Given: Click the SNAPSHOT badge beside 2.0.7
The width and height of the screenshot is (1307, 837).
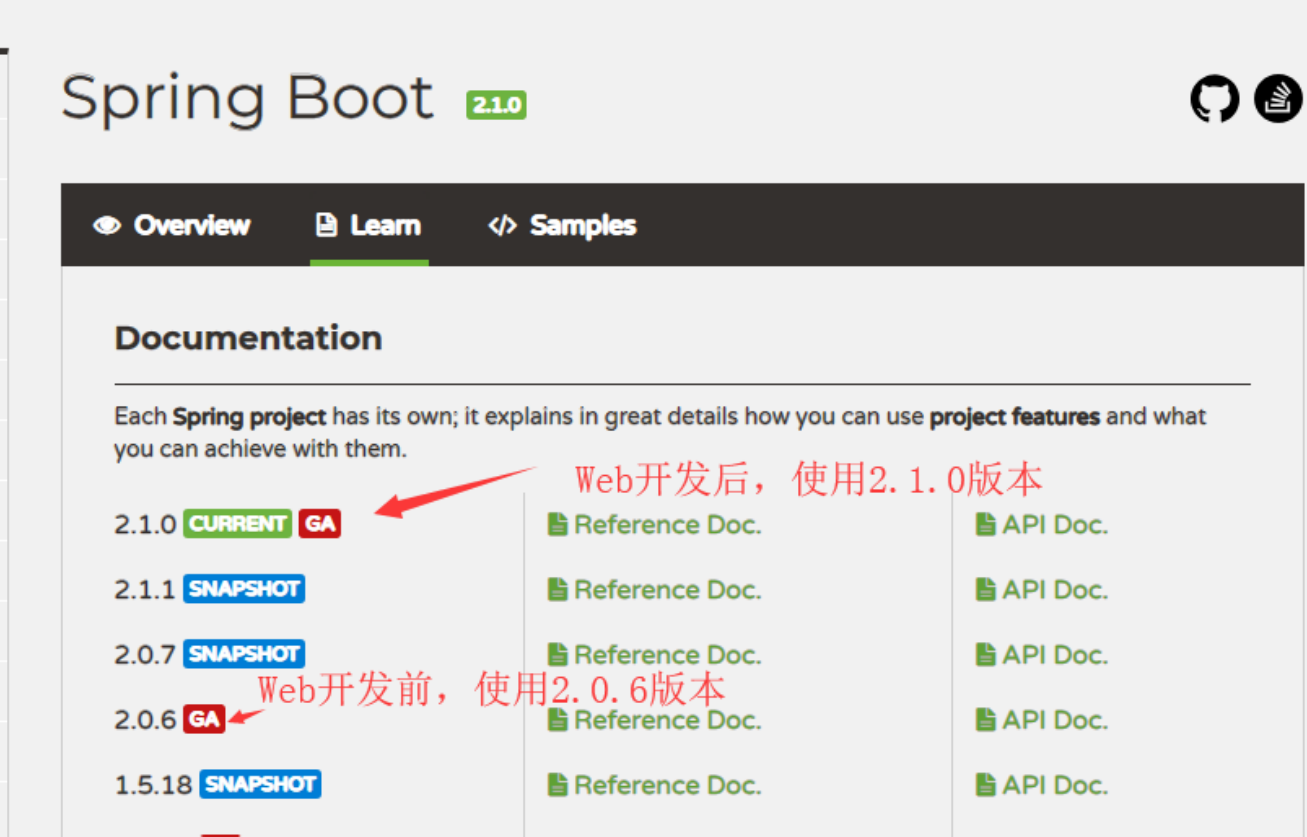Looking at the screenshot, I should [x=244, y=654].
